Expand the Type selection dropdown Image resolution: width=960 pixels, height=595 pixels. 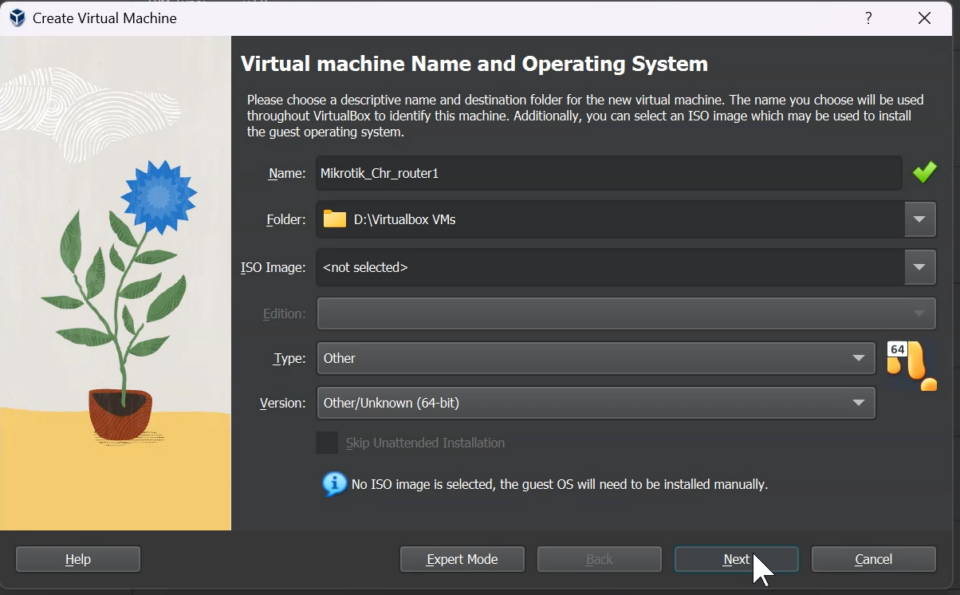coord(858,358)
